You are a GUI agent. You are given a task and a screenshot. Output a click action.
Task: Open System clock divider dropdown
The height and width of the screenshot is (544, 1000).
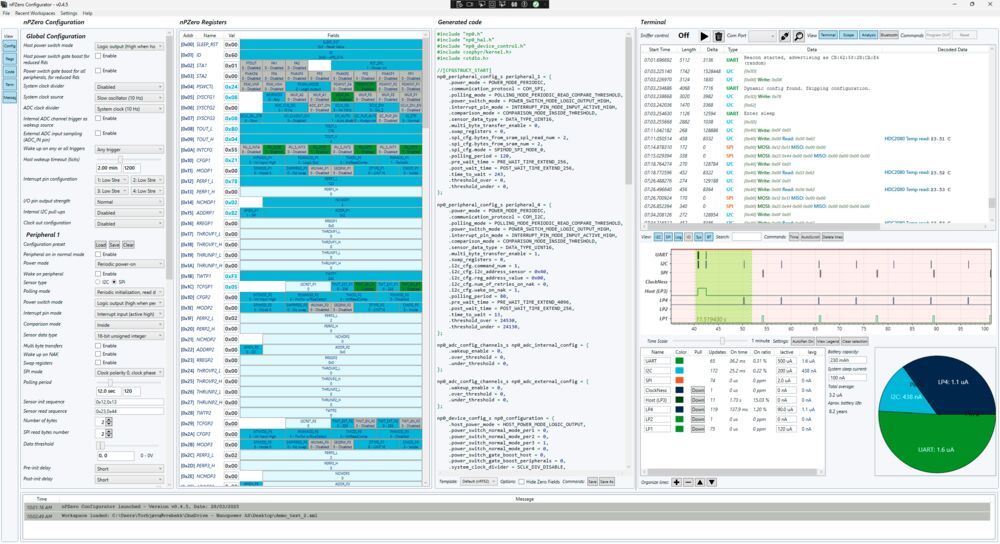point(129,87)
